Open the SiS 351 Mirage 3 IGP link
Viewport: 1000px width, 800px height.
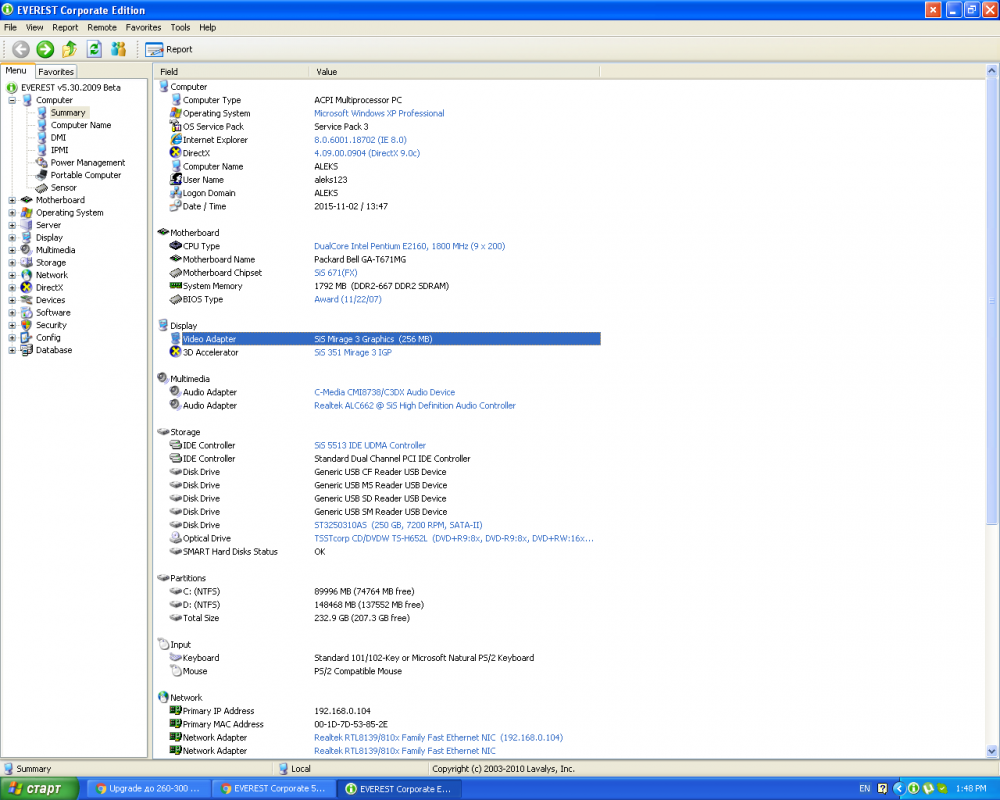(x=353, y=353)
